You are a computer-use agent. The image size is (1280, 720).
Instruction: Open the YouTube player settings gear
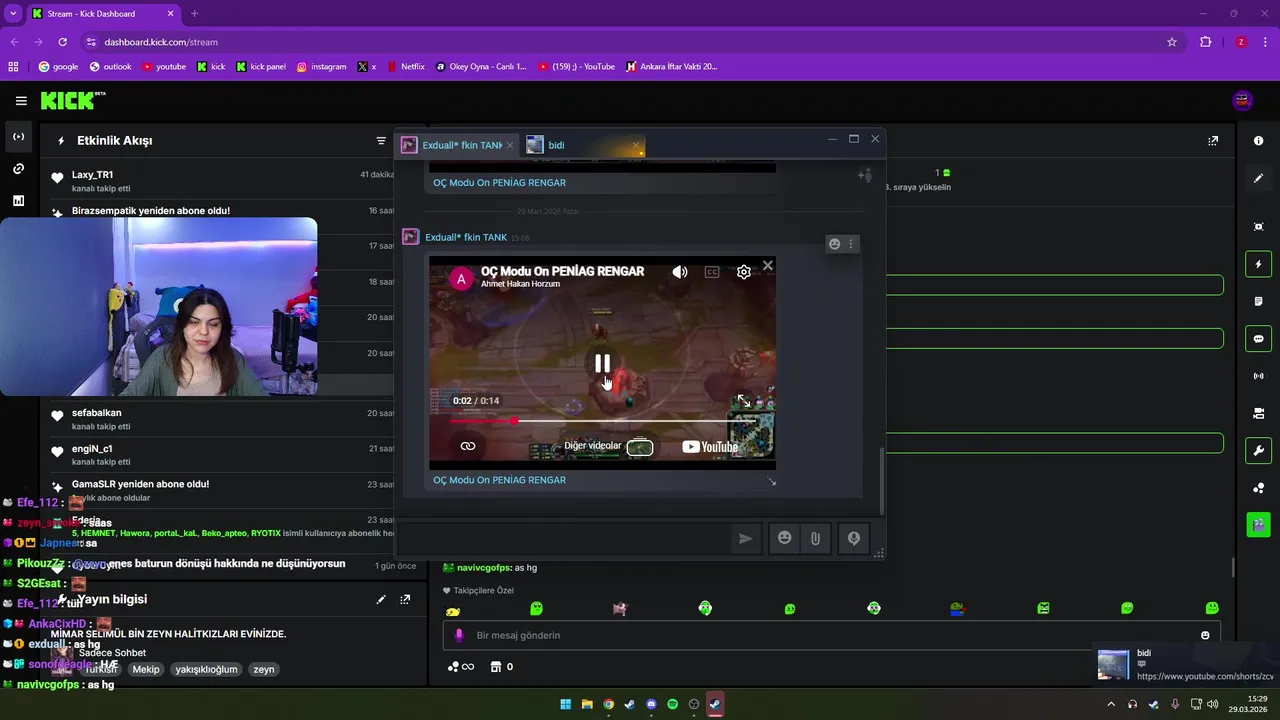(x=744, y=272)
